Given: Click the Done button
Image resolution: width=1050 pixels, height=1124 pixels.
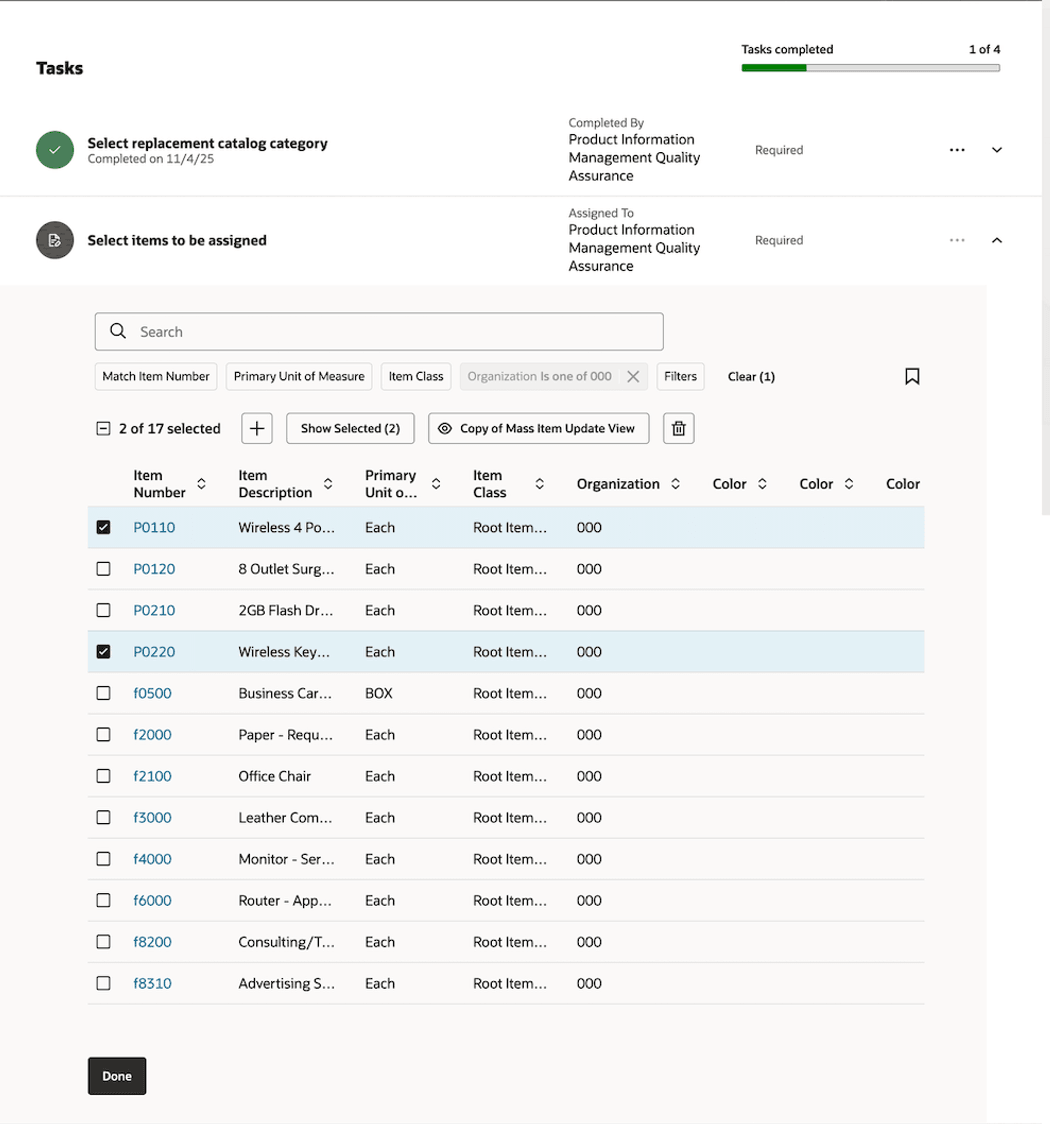Looking at the screenshot, I should coord(117,1076).
